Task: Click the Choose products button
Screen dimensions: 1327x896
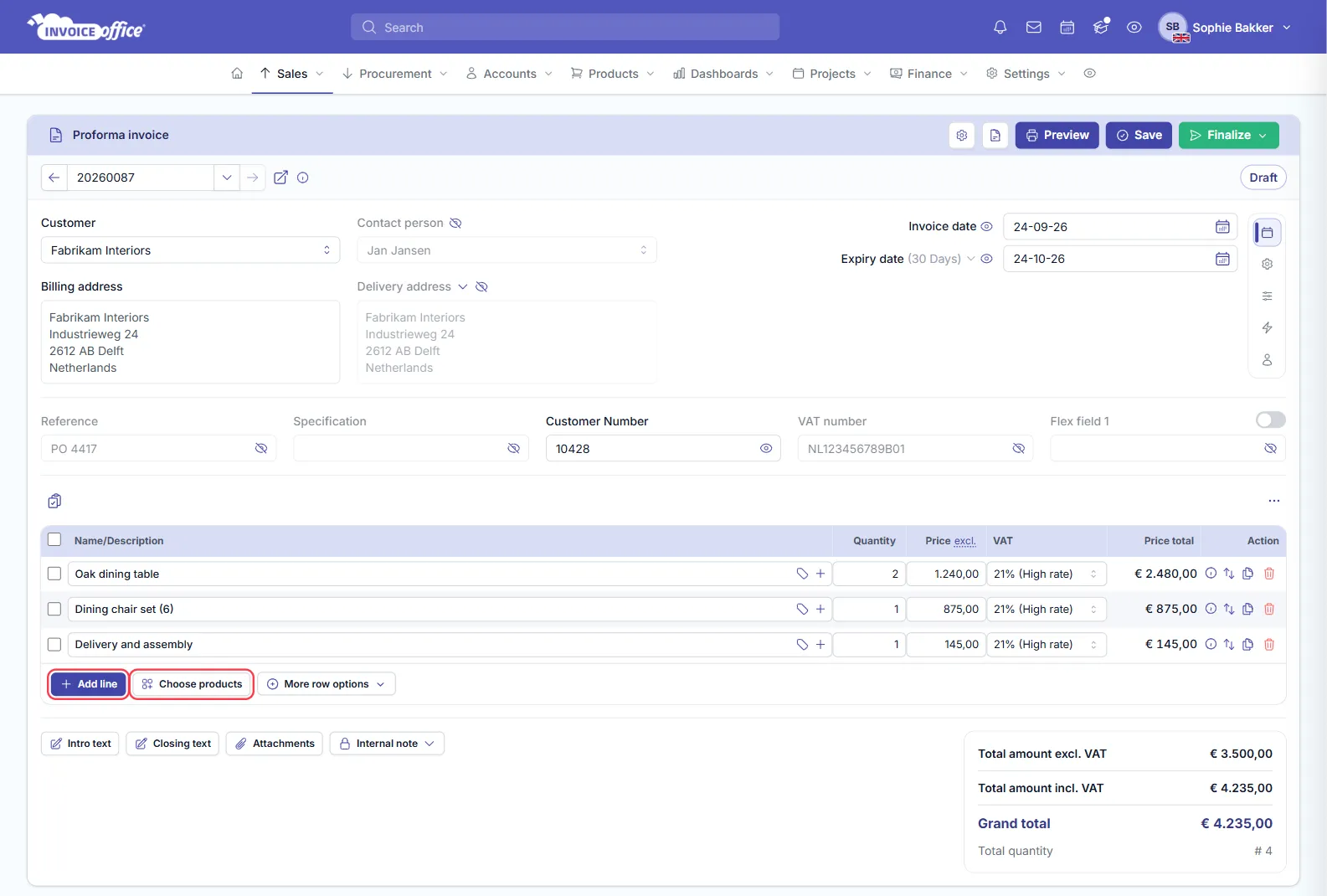Action: pos(192,684)
